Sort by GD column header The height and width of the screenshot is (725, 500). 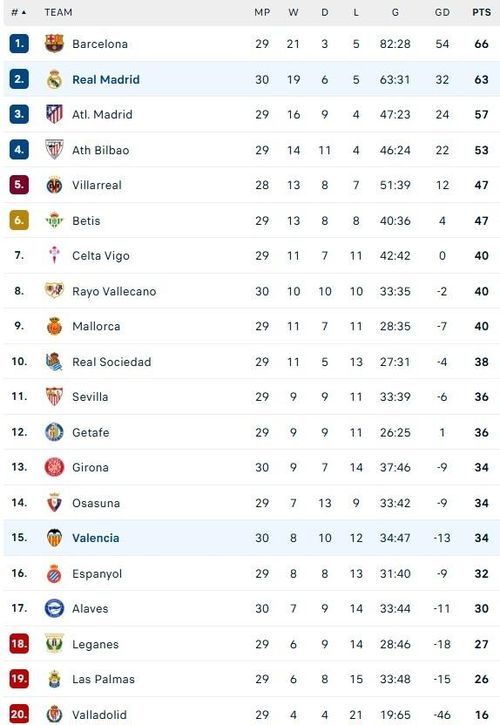(442, 12)
